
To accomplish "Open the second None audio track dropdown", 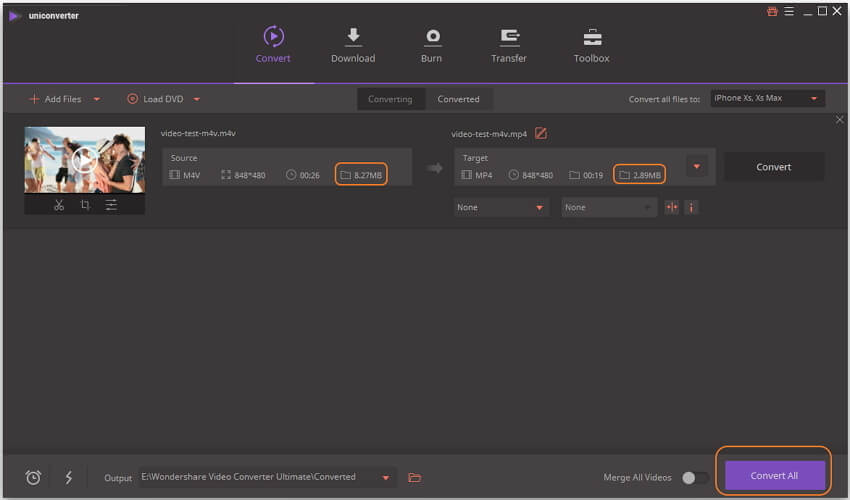I will (x=608, y=208).
